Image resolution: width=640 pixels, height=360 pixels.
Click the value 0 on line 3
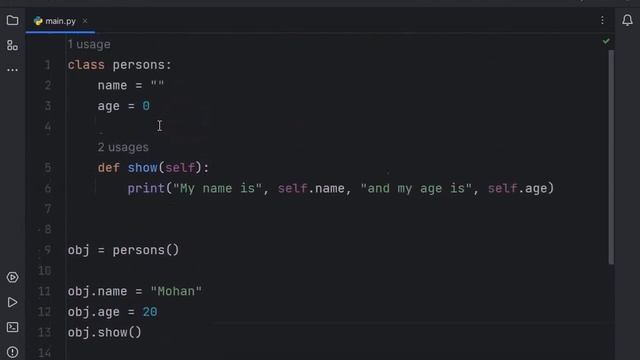tap(146, 106)
